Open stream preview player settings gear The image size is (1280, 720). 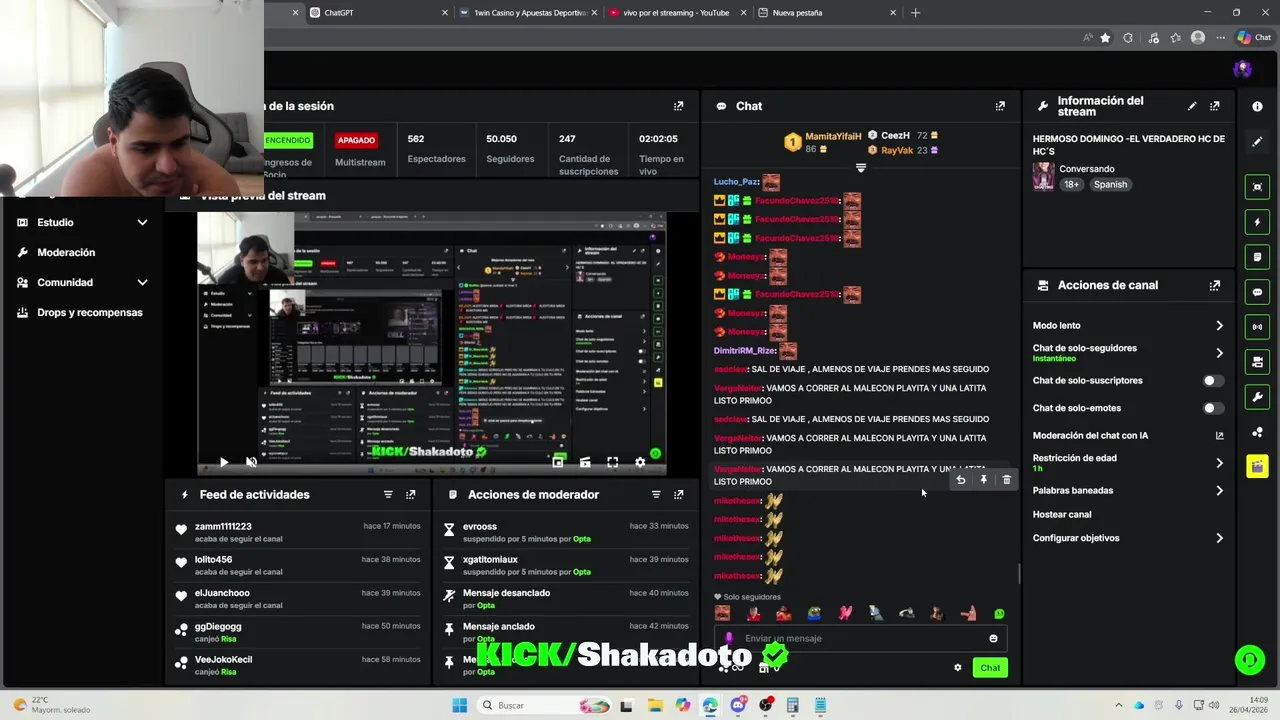(640, 462)
